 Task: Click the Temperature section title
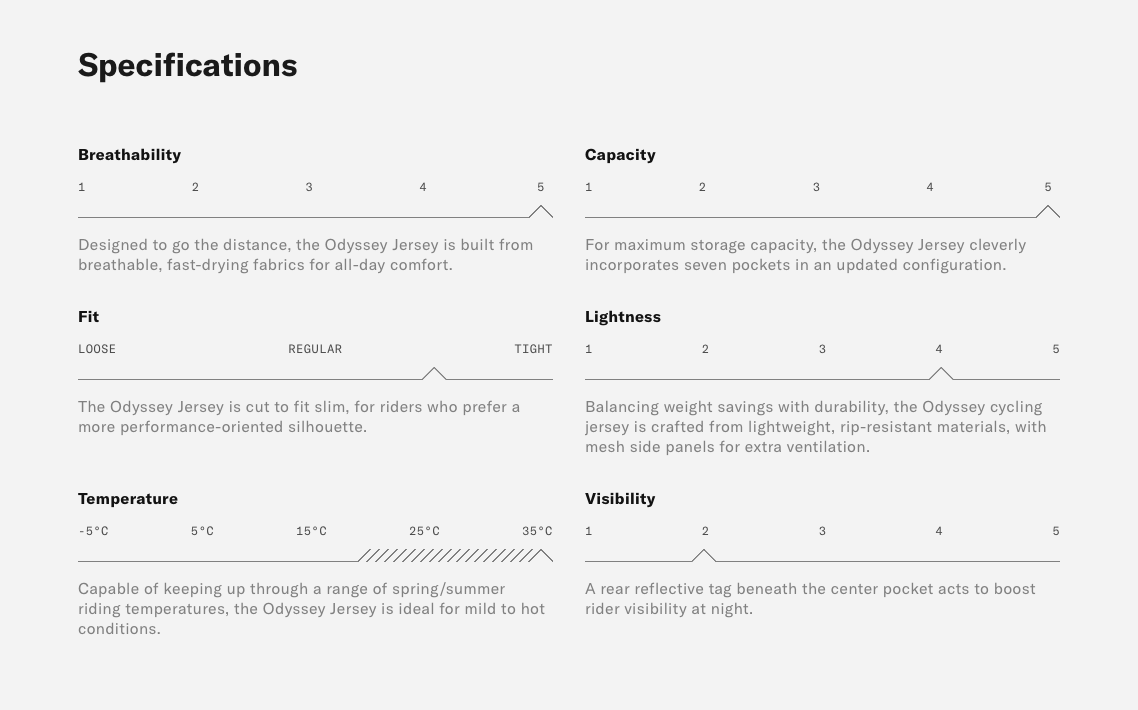[x=128, y=499]
